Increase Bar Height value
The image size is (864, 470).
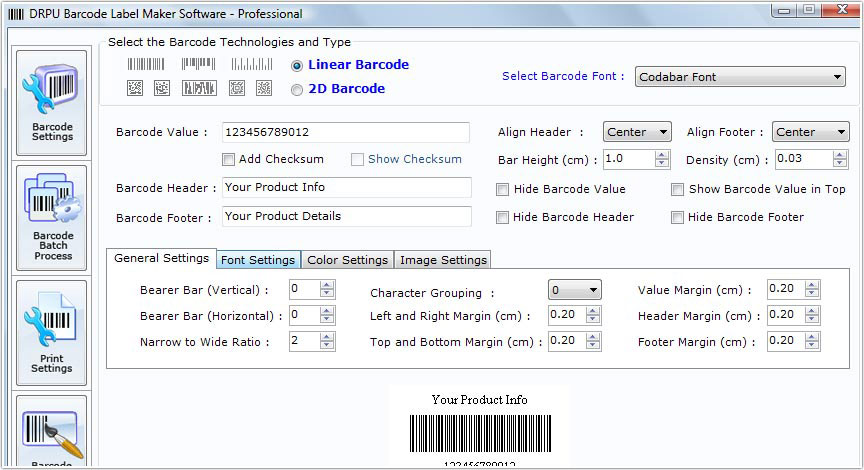pos(662,155)
